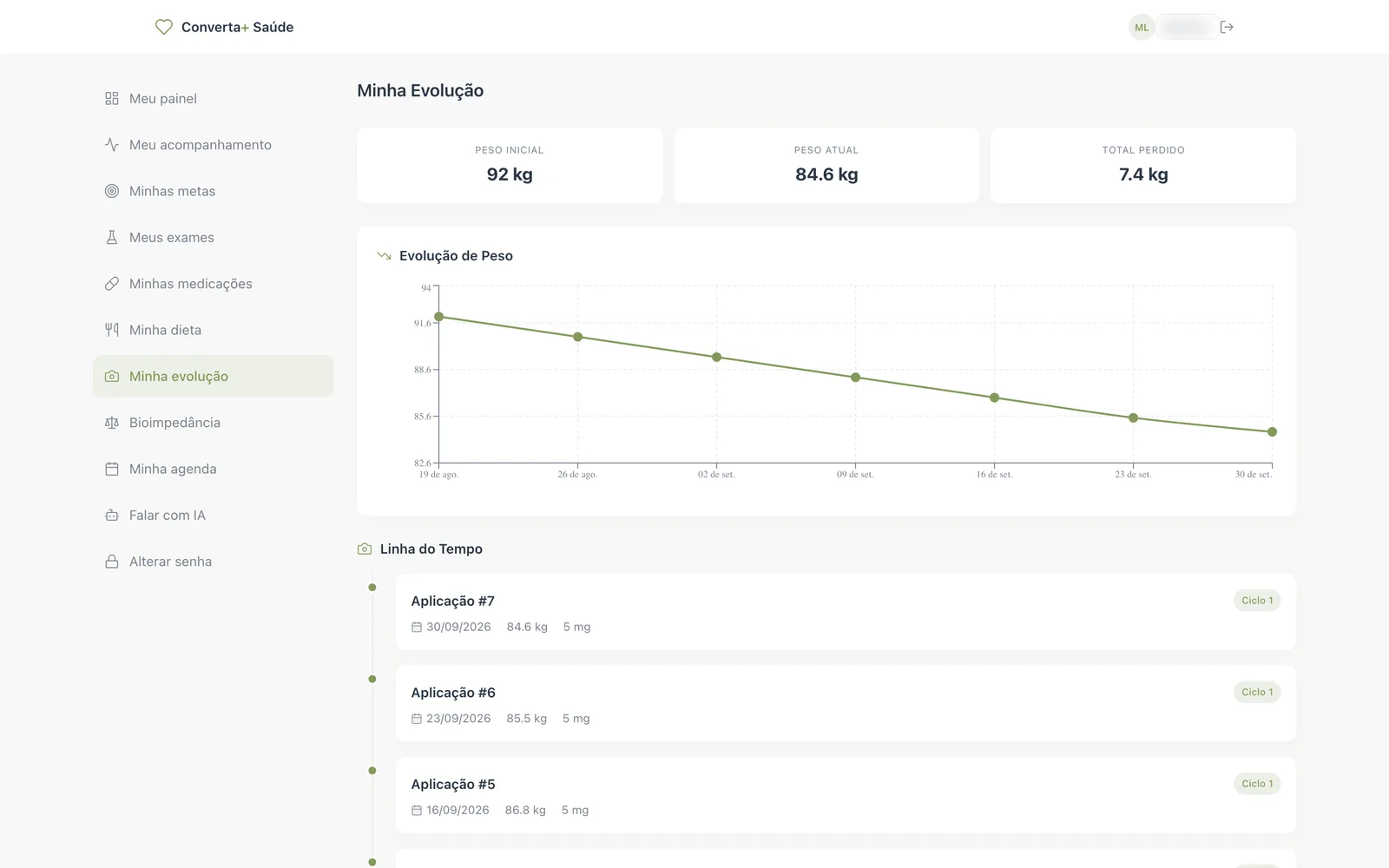Image resolution: width=1389 pixels, height=868 pixels.
Task: Click the chart point at 30 de set.
Action: [1272, 431]
